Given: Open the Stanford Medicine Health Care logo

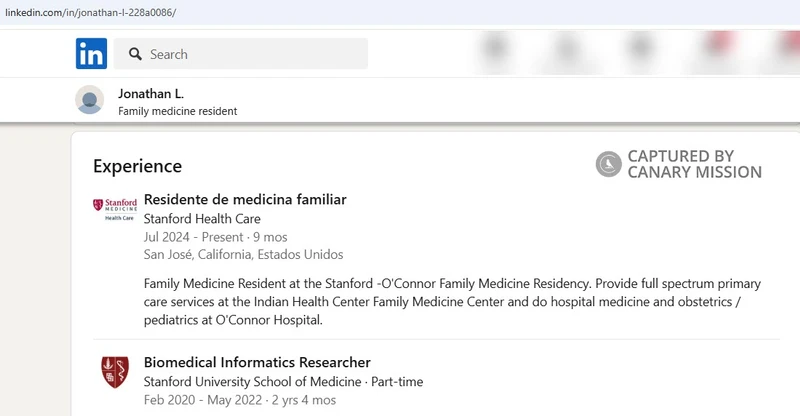Looking at the screenshot, I should tap(115, 209).
